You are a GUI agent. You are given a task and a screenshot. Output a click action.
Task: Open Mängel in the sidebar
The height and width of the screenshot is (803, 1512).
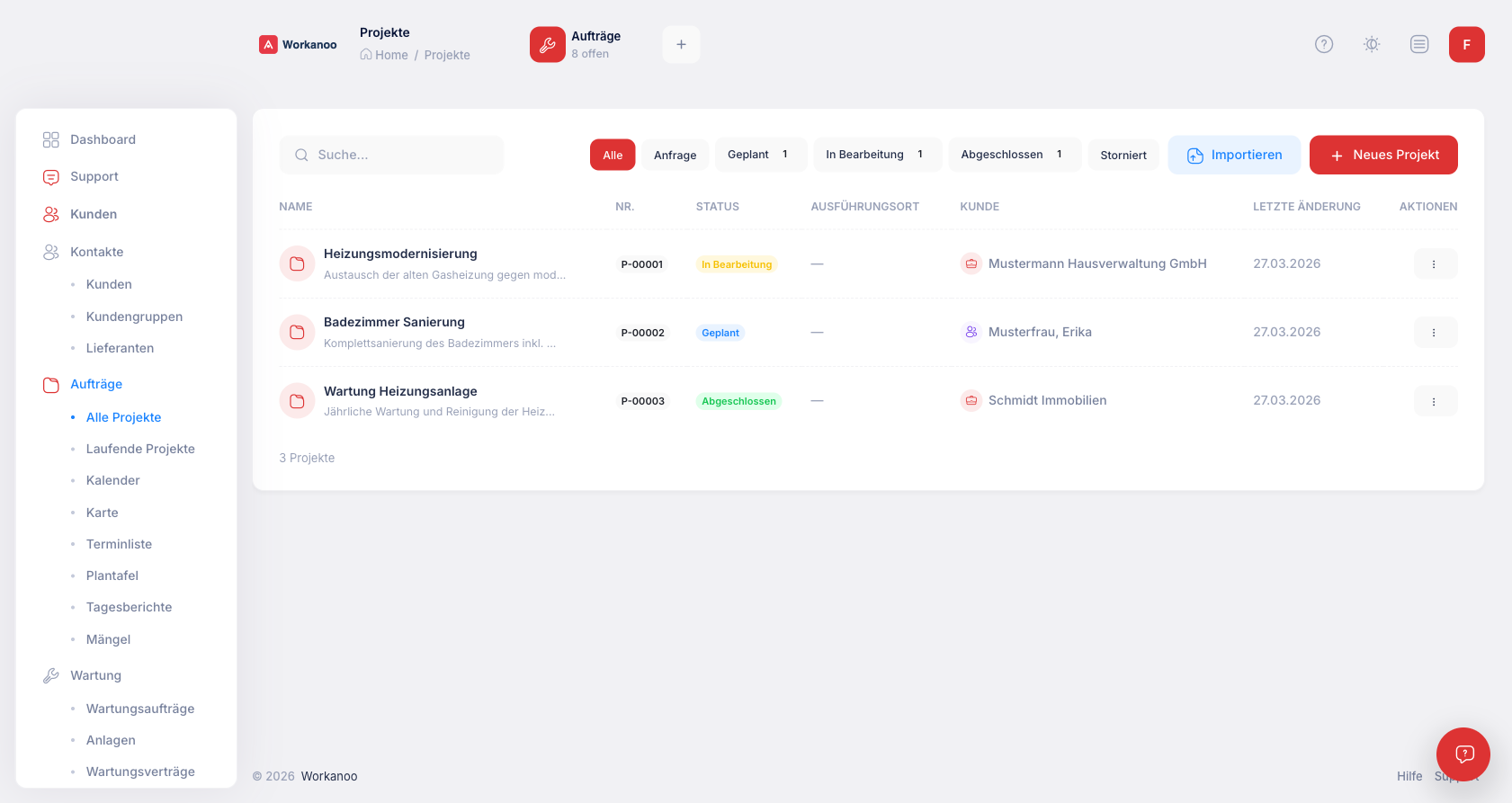[108, 639]
